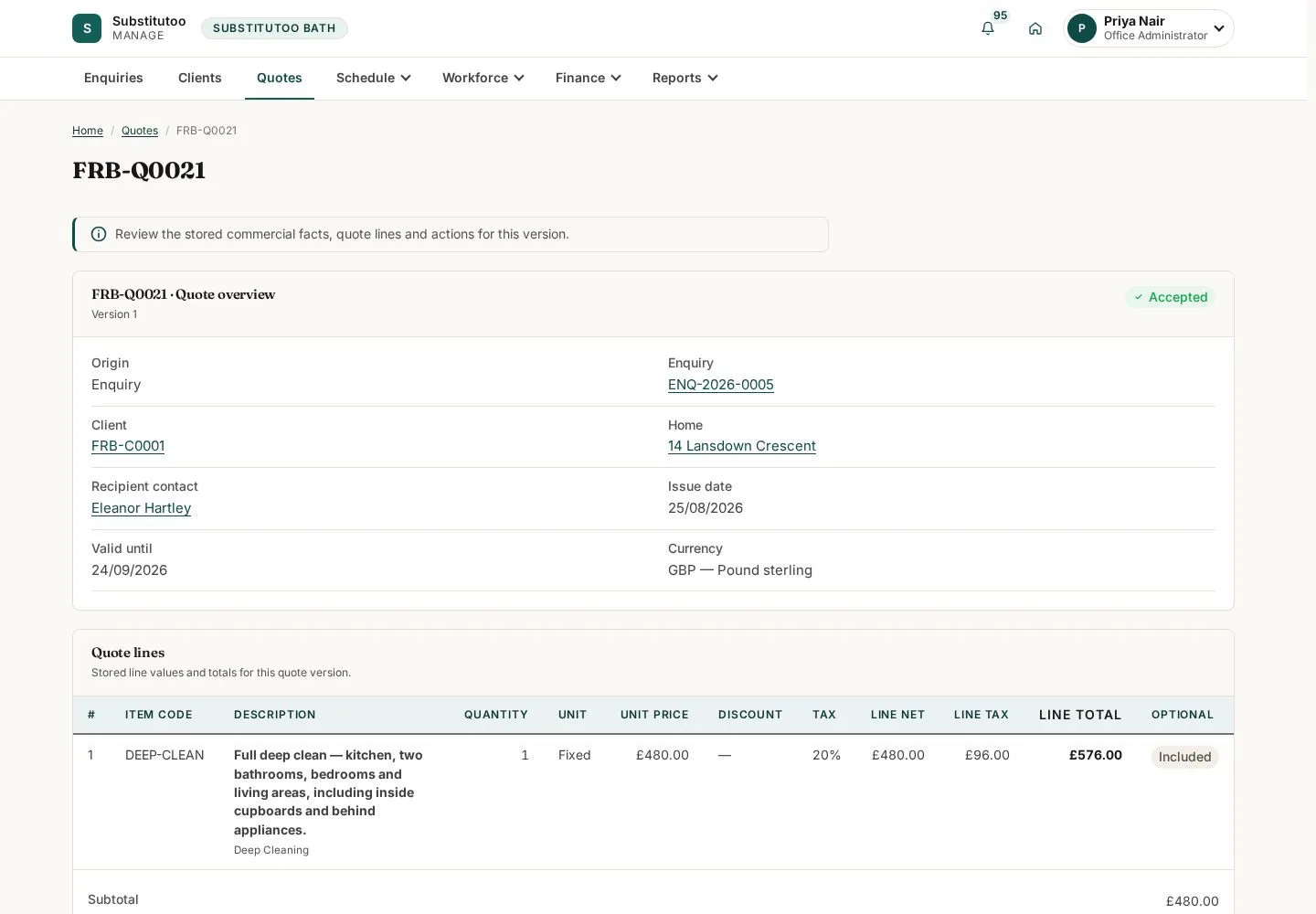The height and width of the screenshot is (914, 1316).
Task: Click the DEEP-CLEAN item code cell
Action: 164,755
